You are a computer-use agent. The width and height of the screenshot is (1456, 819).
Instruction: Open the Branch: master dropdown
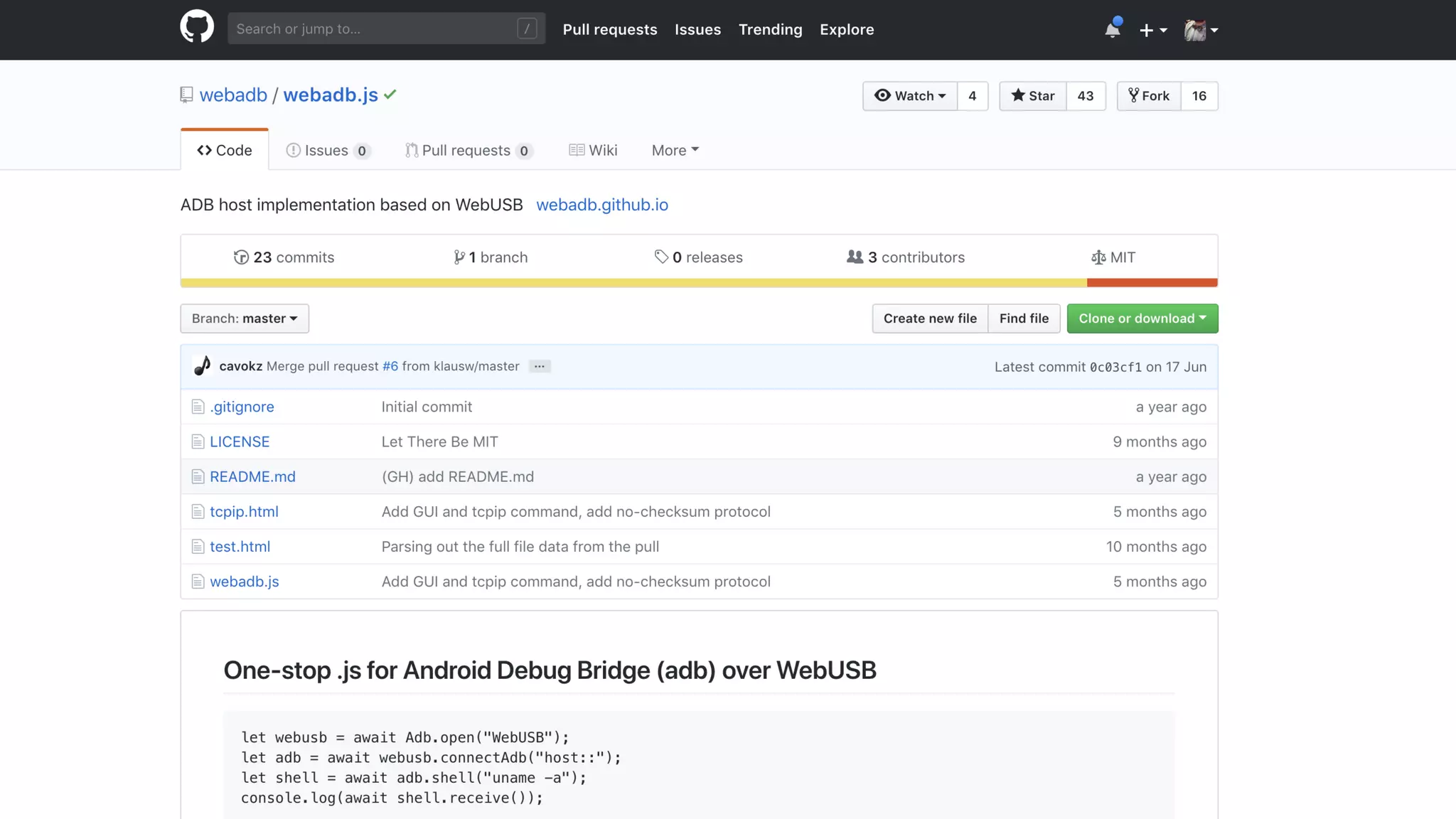pos(245,318)
